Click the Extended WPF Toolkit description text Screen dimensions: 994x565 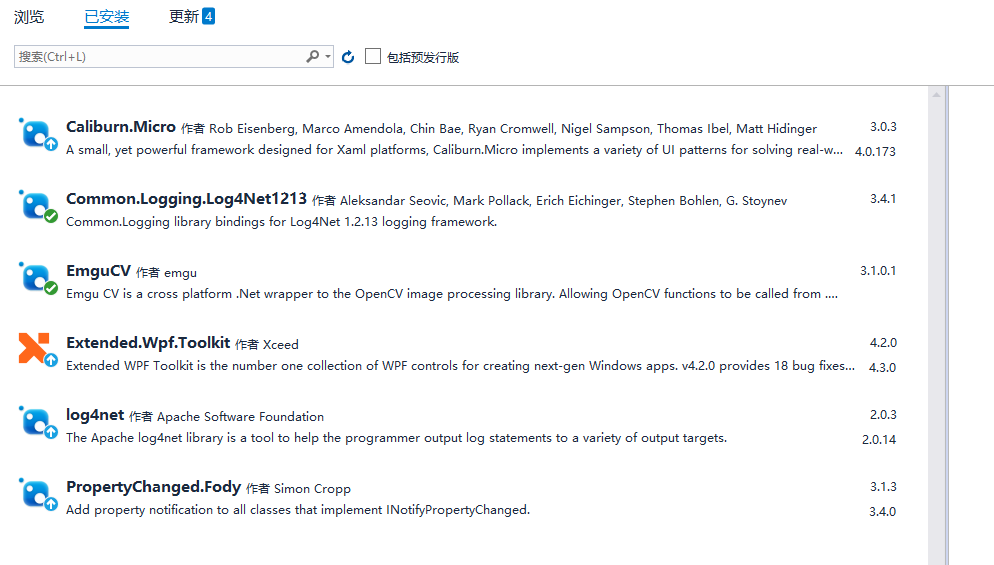(460, 366)
